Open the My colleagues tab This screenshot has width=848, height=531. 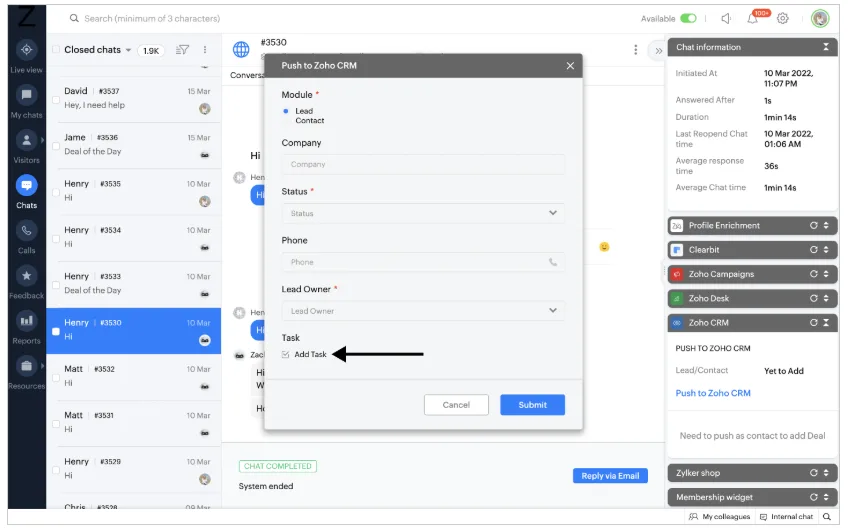(720, 517)
